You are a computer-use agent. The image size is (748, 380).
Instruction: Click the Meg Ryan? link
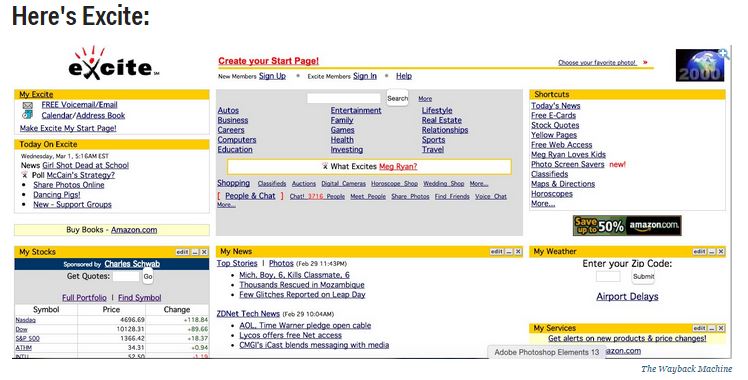[x=398, y=166]
